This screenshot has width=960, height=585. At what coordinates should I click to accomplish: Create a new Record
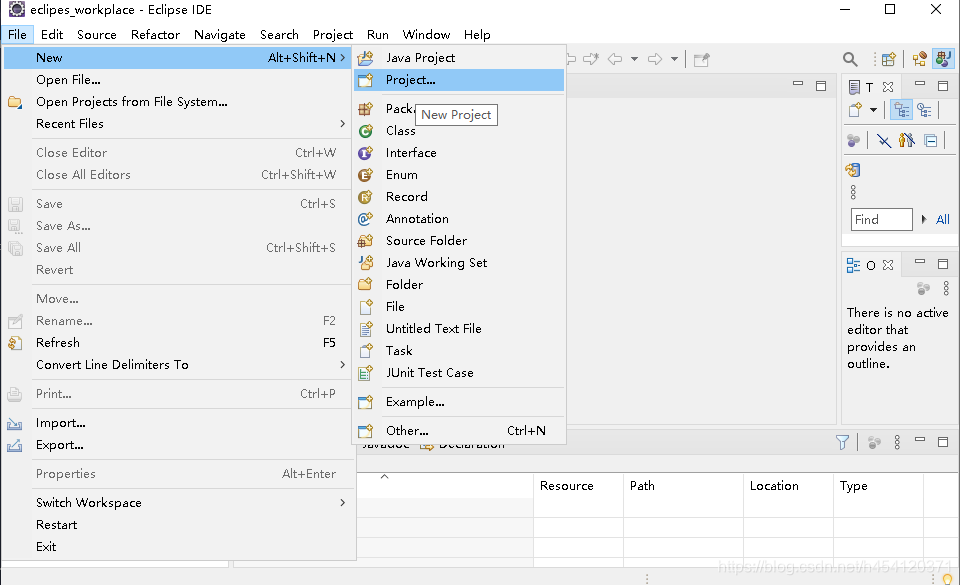click(x=459, y=197)
